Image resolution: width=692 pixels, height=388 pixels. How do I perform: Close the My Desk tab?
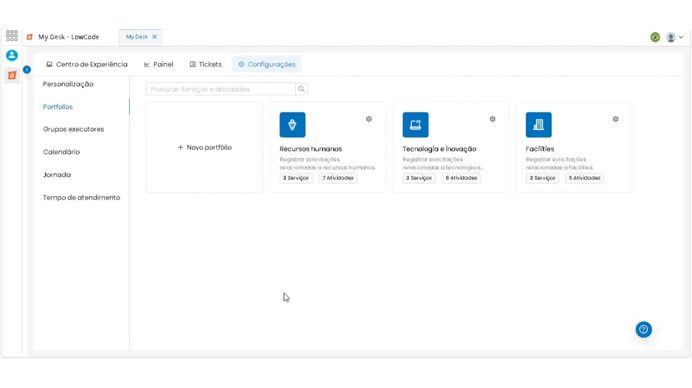[154, 37]
